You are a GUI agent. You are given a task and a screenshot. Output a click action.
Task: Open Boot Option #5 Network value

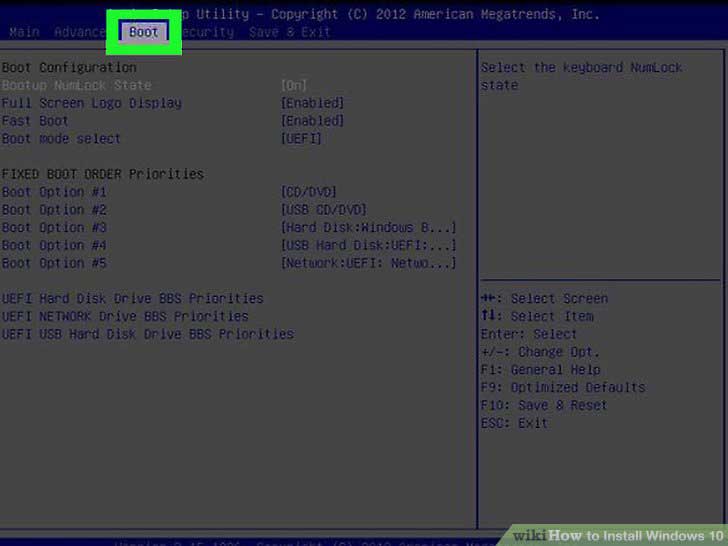pyautogui.click(x=368, y=263)
